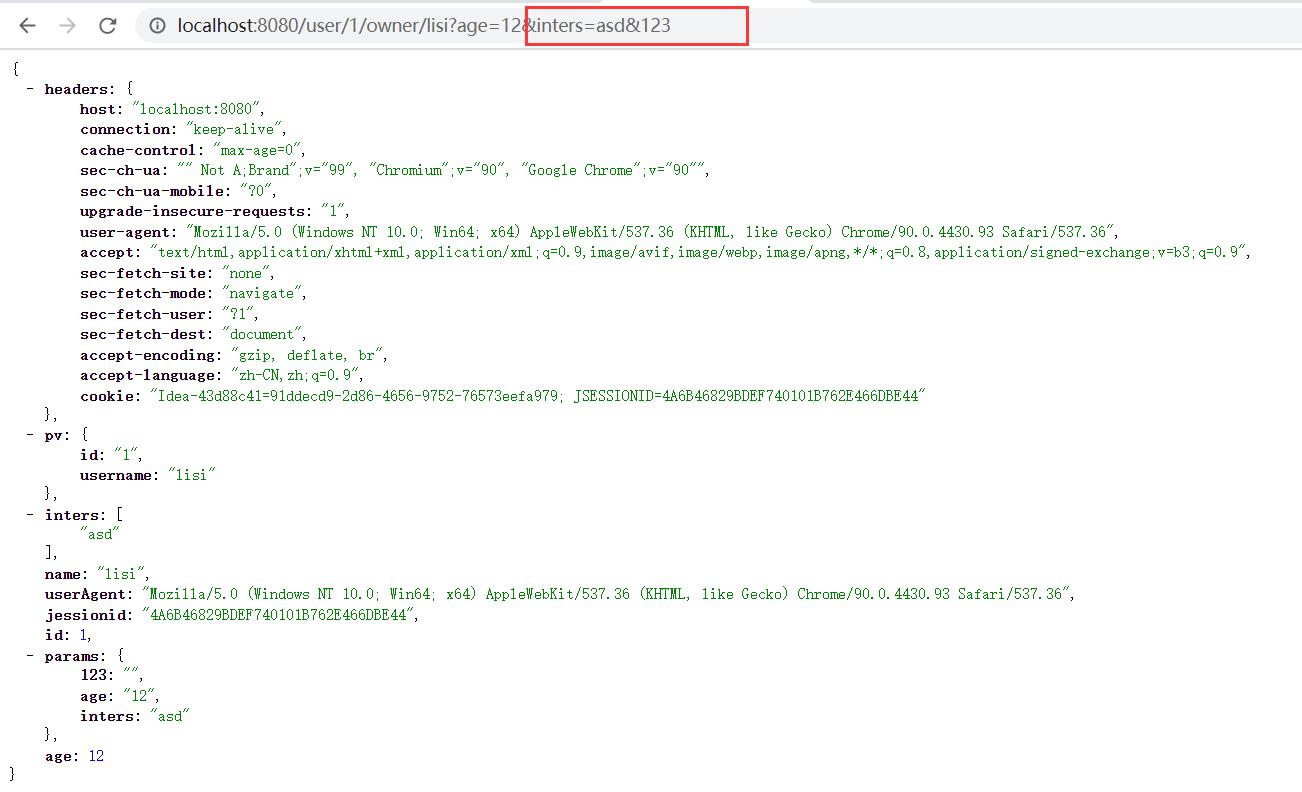Click the pv username value "lisi"
This screenshot has height=792, width=1302.
point(190,475)
